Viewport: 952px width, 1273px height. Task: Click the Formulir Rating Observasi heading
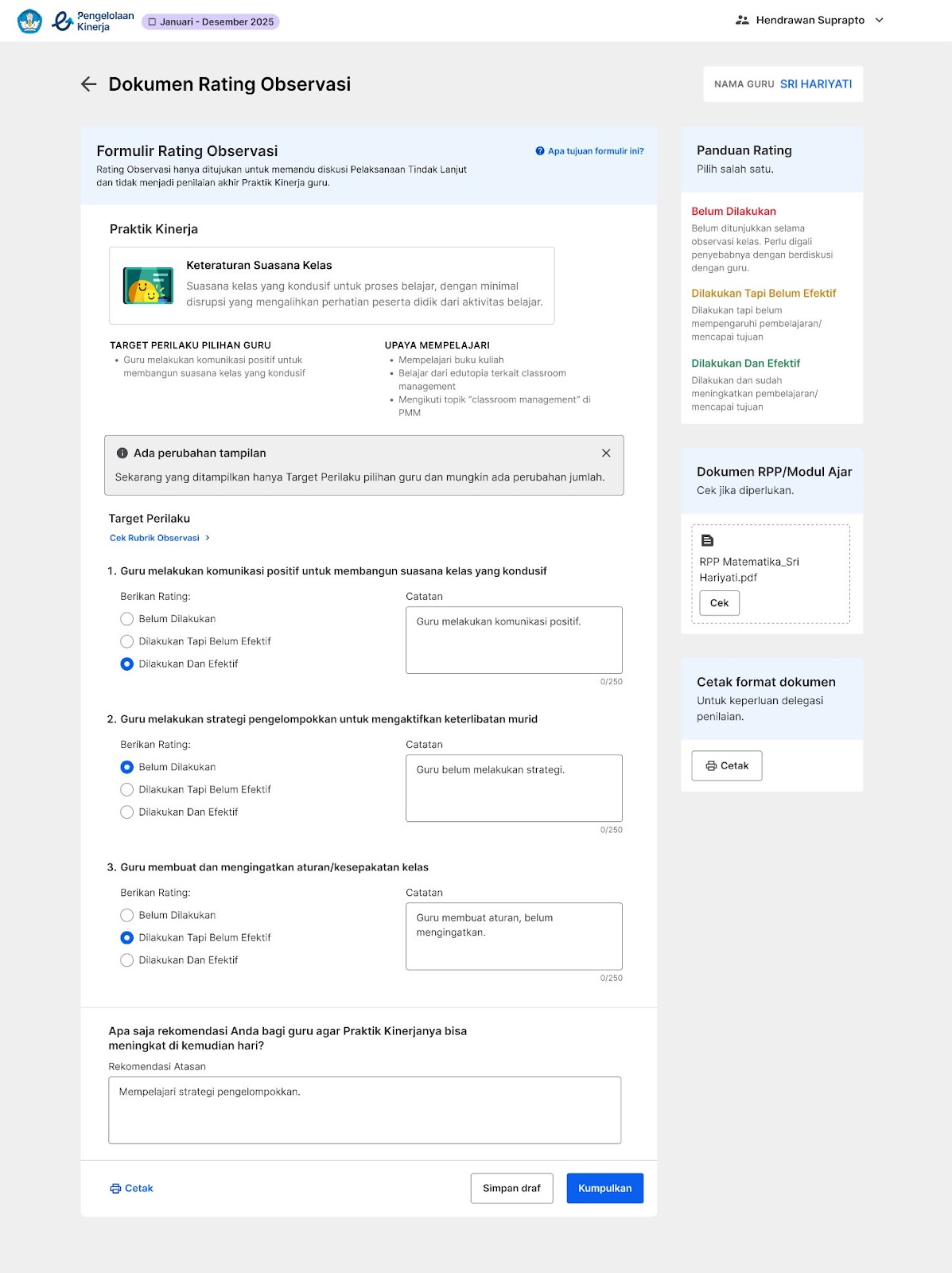(x=187, y=151)
